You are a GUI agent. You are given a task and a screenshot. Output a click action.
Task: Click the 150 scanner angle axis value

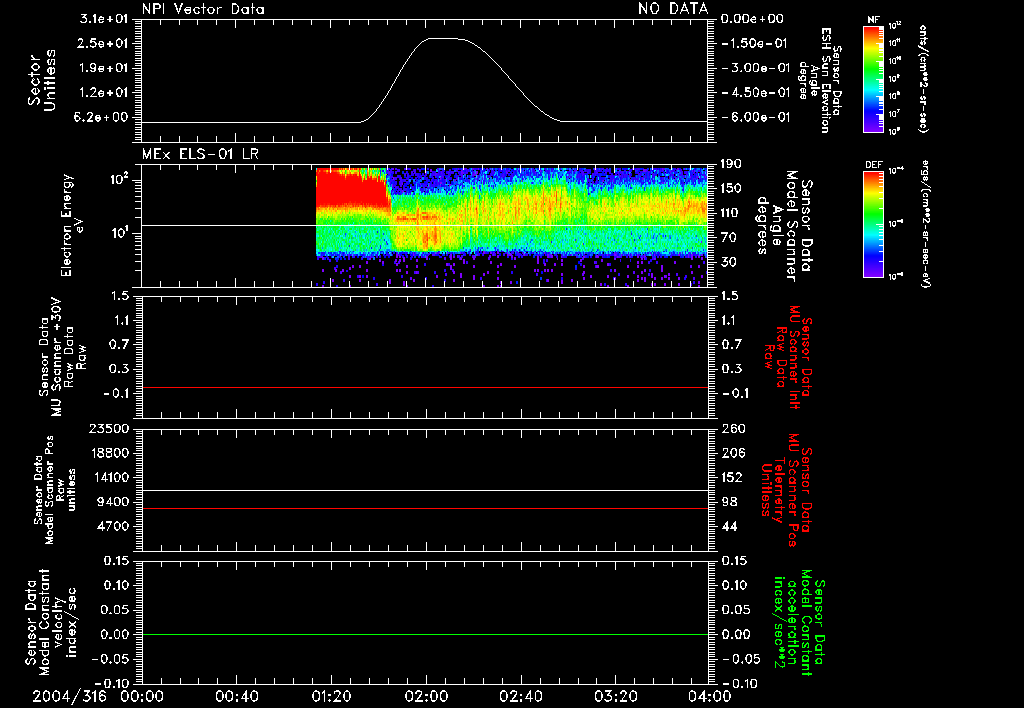[731, 189]
